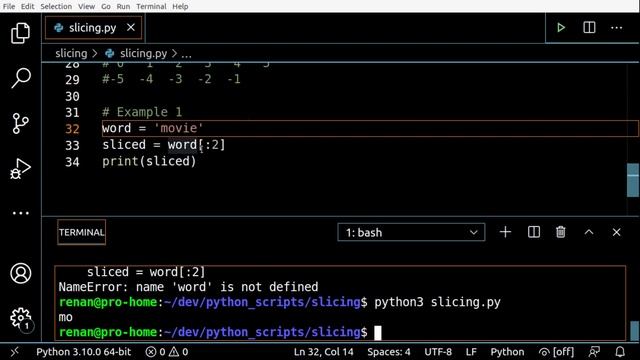The image size is (640, 360).
Task: Open the More Actions ellipsis in the editor title bar
Action: click(616, 28)
